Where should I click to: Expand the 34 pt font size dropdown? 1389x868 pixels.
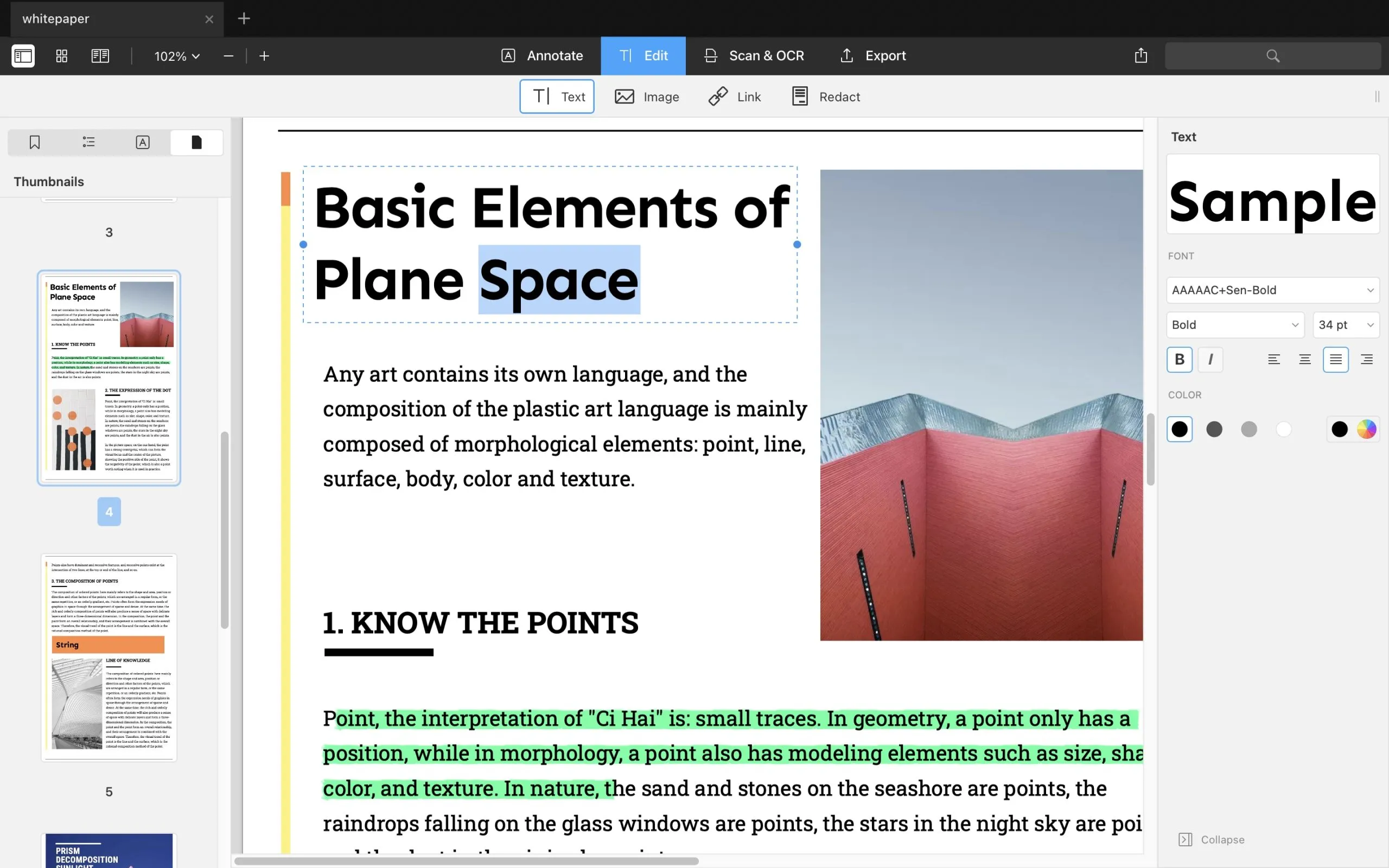[1346, 325]
